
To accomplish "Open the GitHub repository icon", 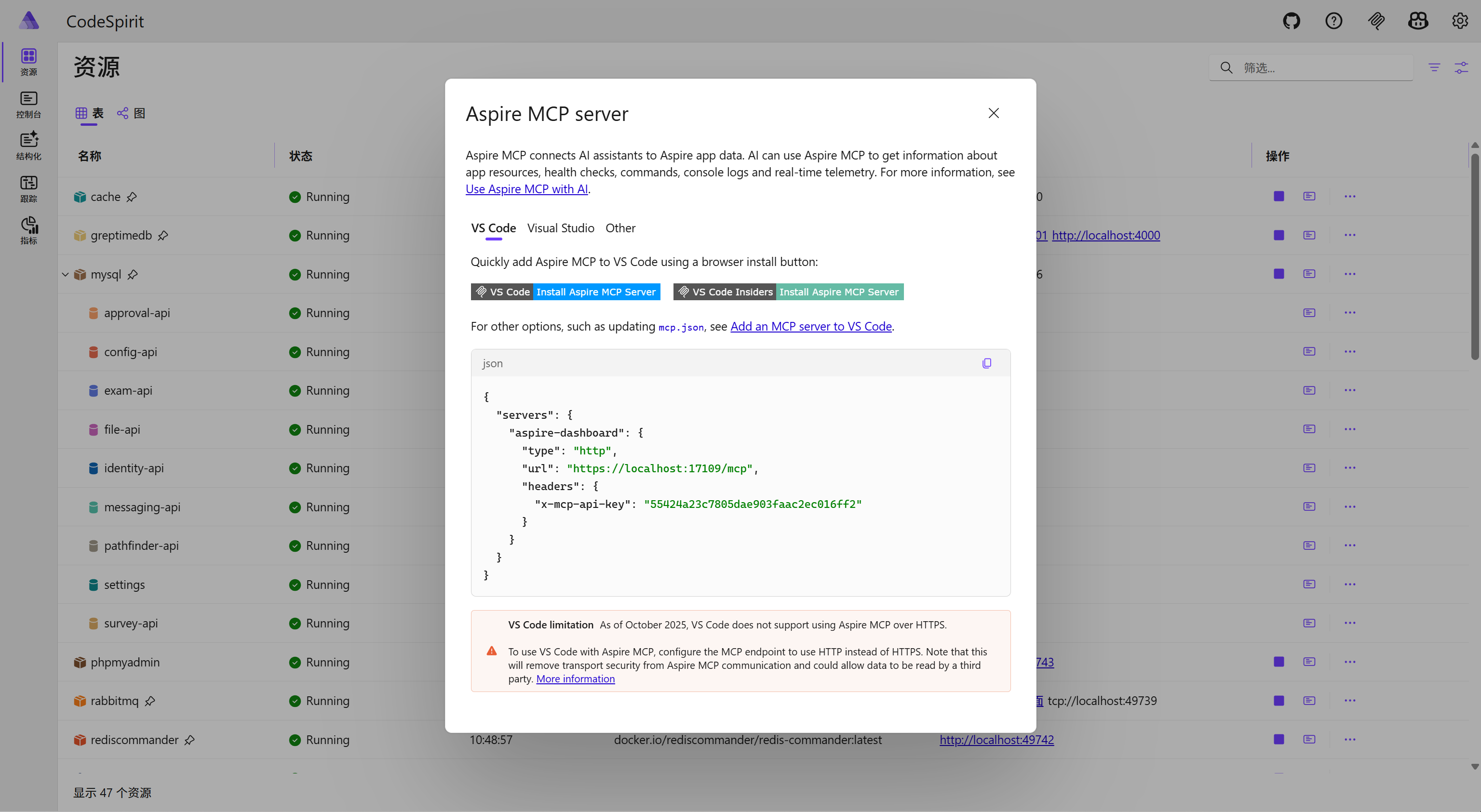I will coord(1291,21).
